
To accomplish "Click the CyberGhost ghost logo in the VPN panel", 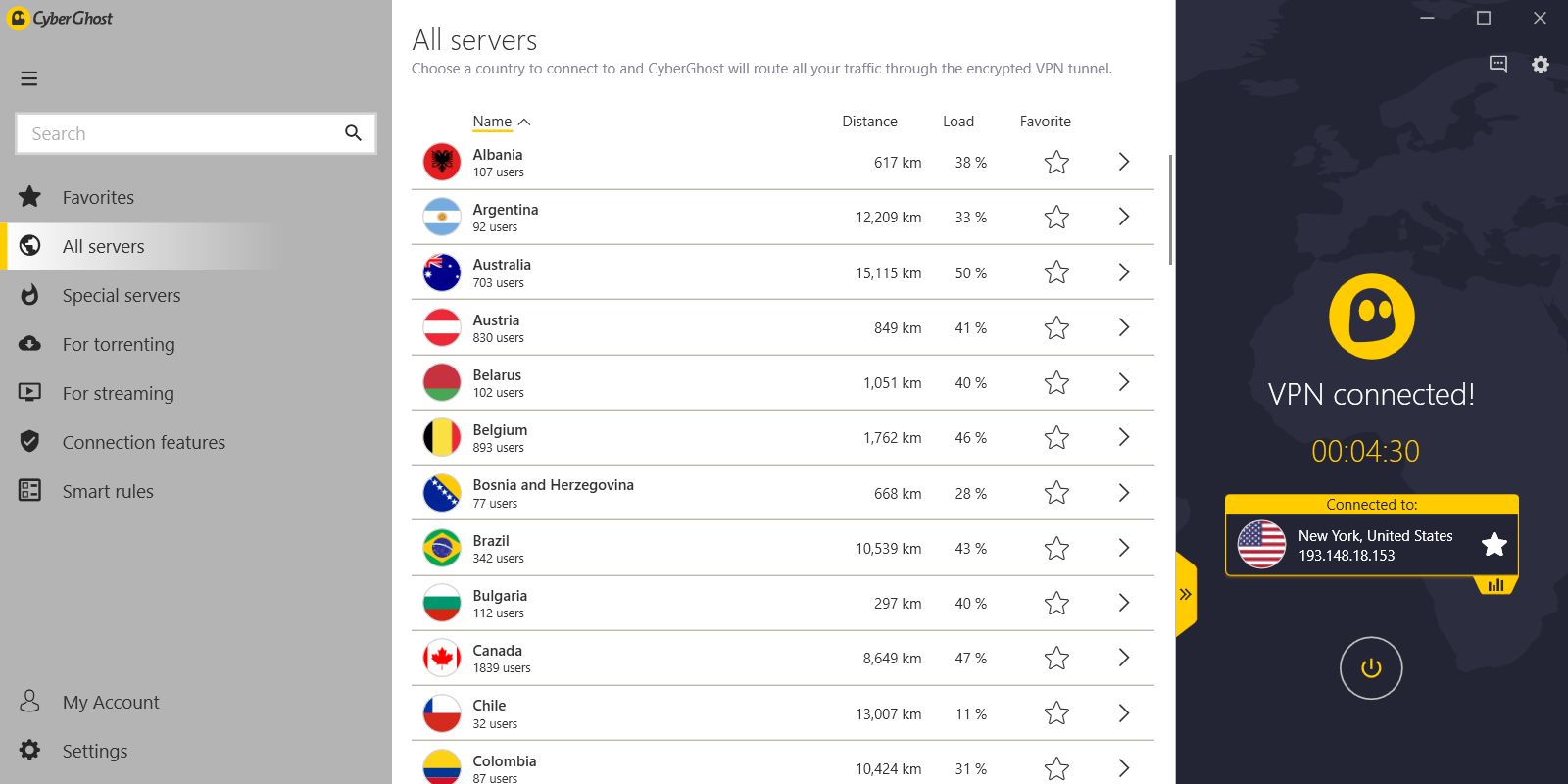I will point(1371,317).
